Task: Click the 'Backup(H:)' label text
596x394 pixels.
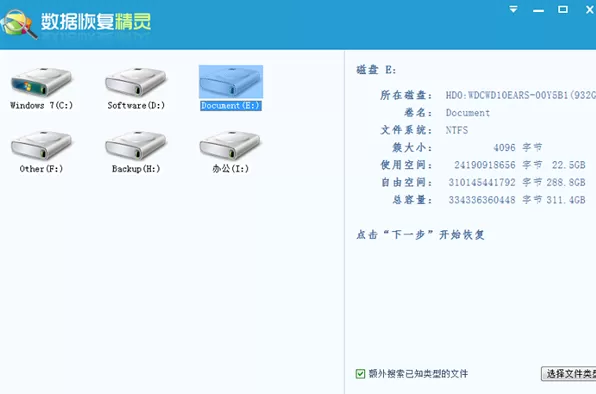Action: 136,169
